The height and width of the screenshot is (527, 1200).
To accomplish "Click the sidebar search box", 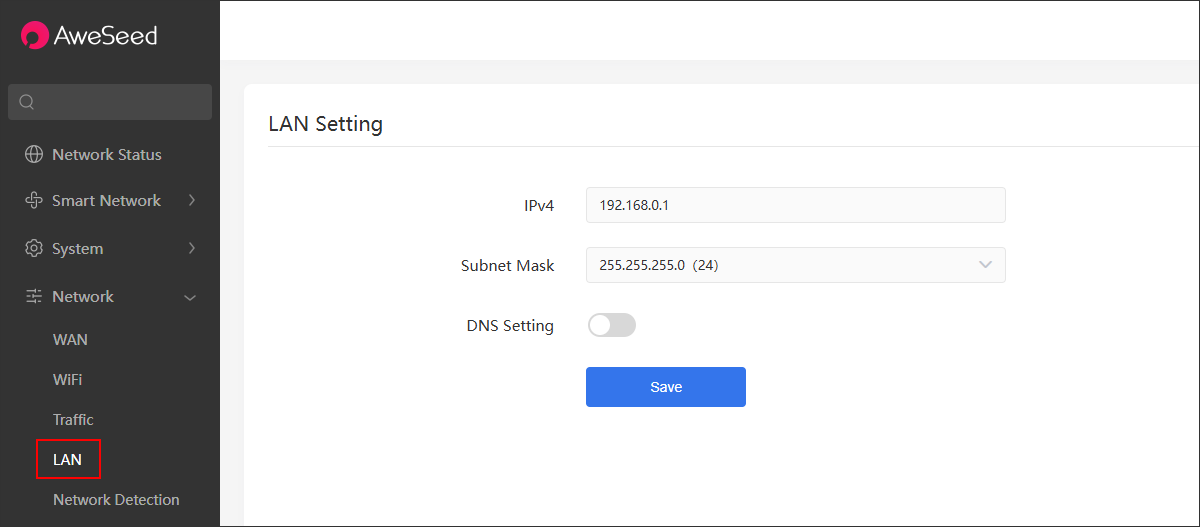I will (110, 102).
